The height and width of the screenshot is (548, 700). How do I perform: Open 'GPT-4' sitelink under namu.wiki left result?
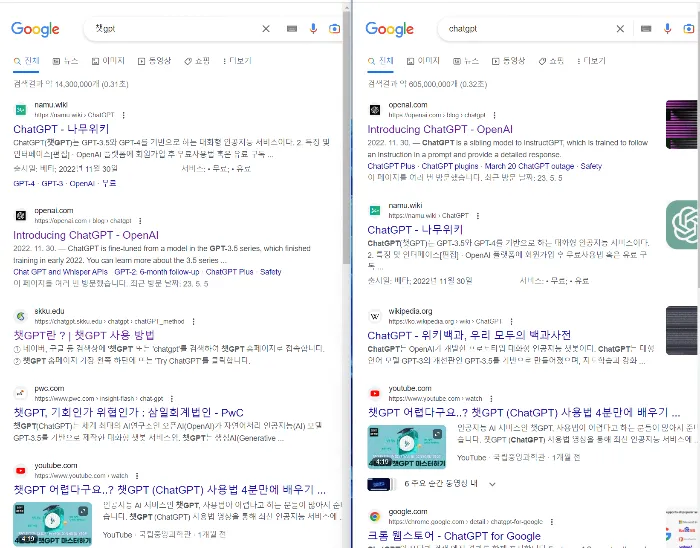(x=24, y=183)
